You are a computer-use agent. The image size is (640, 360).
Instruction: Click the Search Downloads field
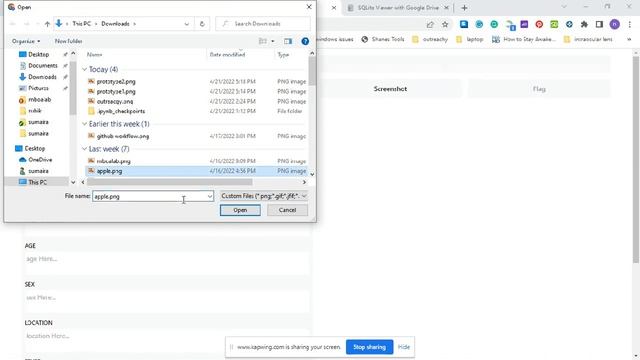263,24
